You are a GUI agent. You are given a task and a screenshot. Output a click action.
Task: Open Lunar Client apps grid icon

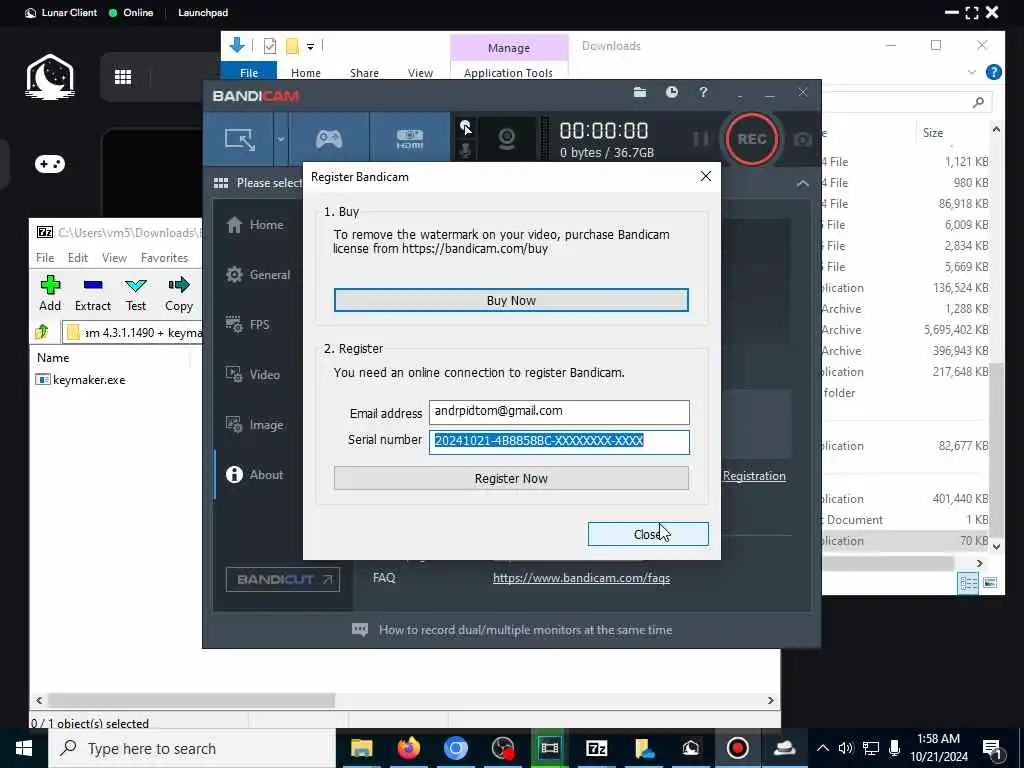(123, 77)
